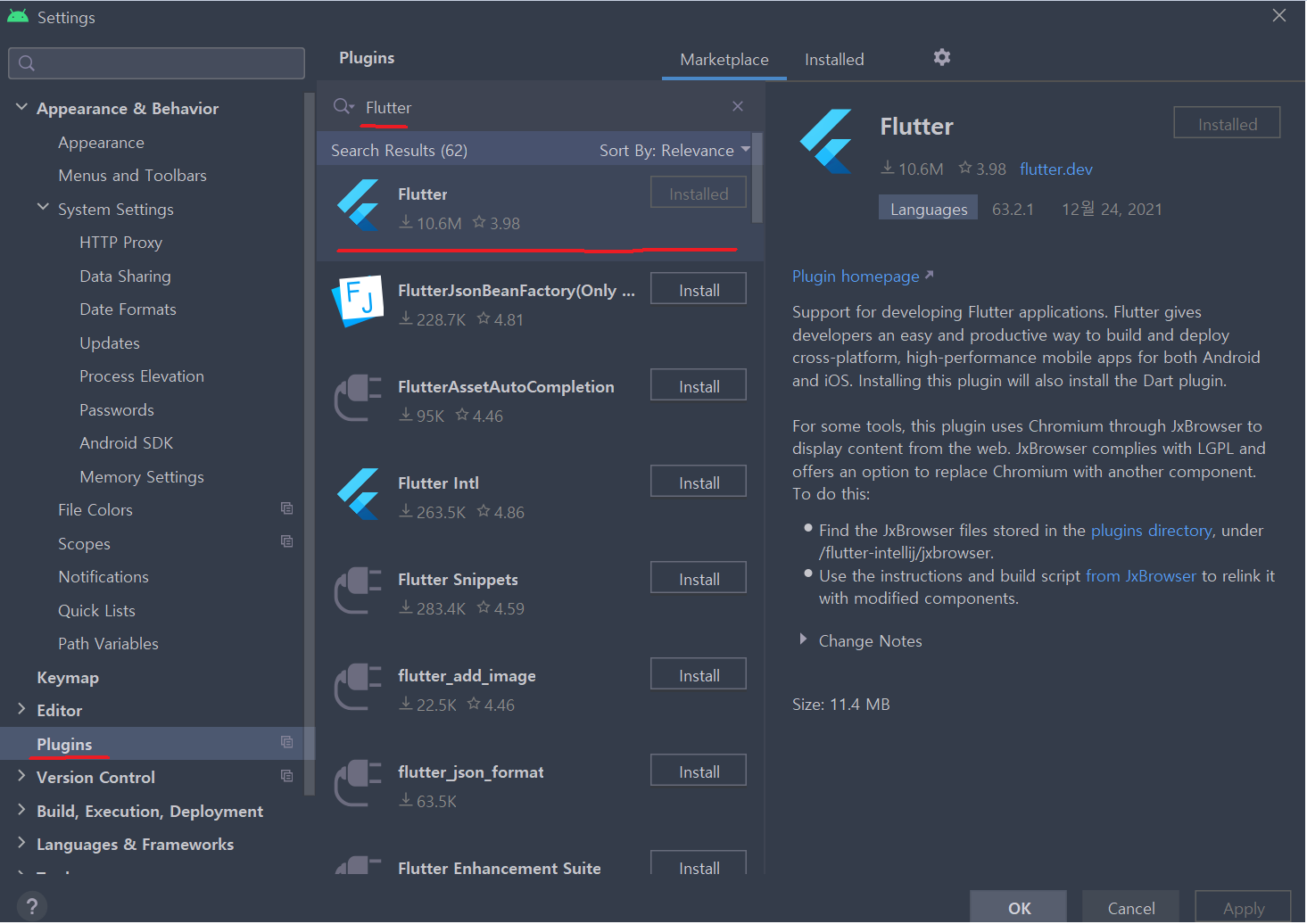Viewport: 1307px width, 924px height.
Task: Click the settings tree scrollbar
Action: [x=310, y=443]
